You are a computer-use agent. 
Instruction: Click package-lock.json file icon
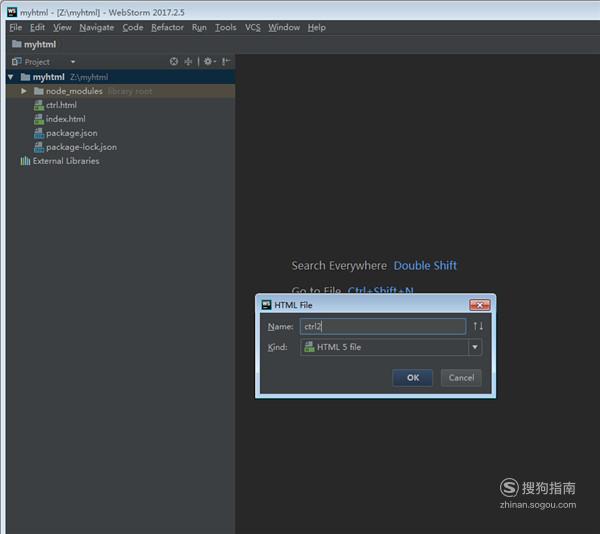pos(39,147)
